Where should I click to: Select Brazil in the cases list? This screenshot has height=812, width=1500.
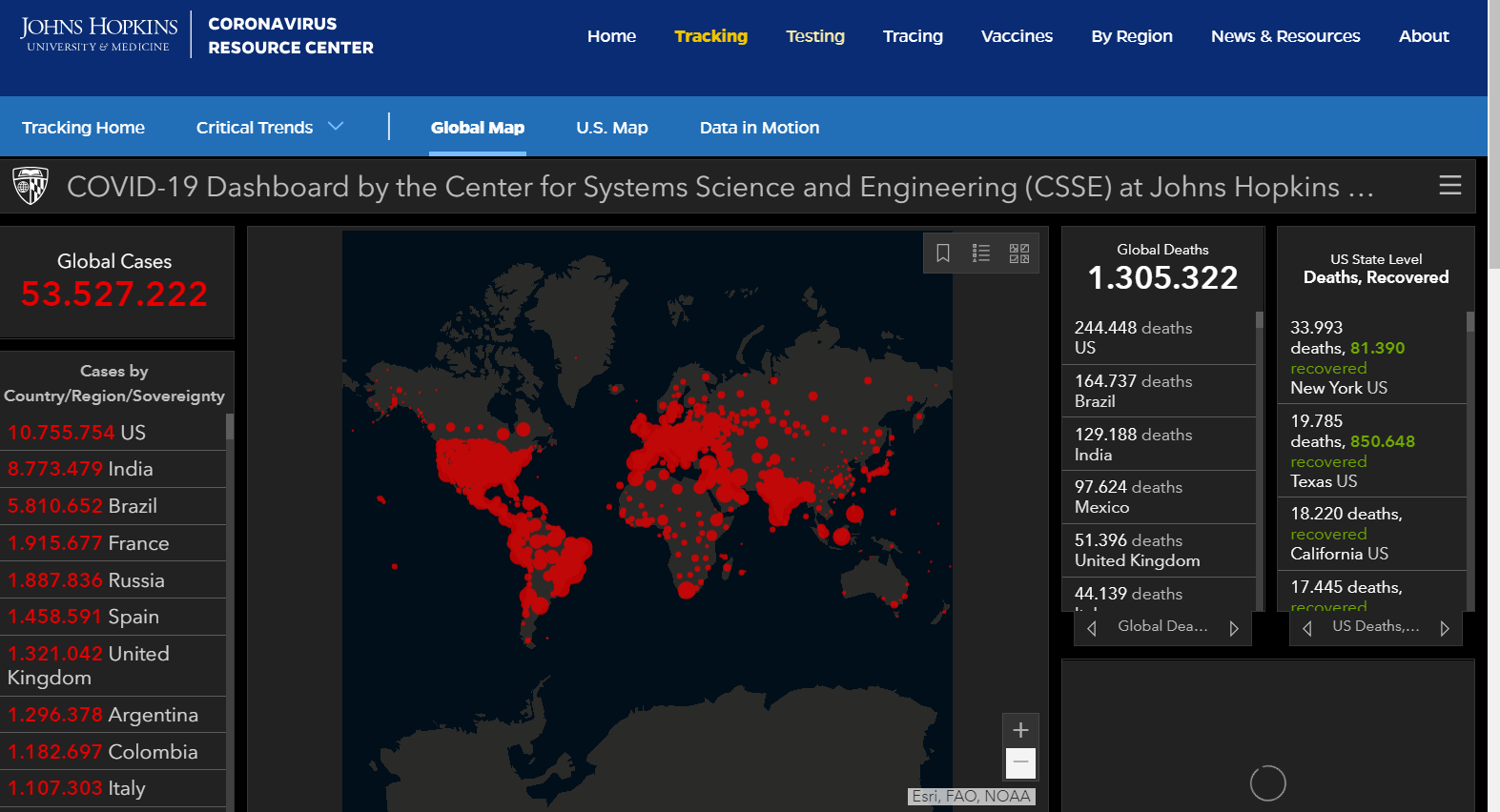113,506
